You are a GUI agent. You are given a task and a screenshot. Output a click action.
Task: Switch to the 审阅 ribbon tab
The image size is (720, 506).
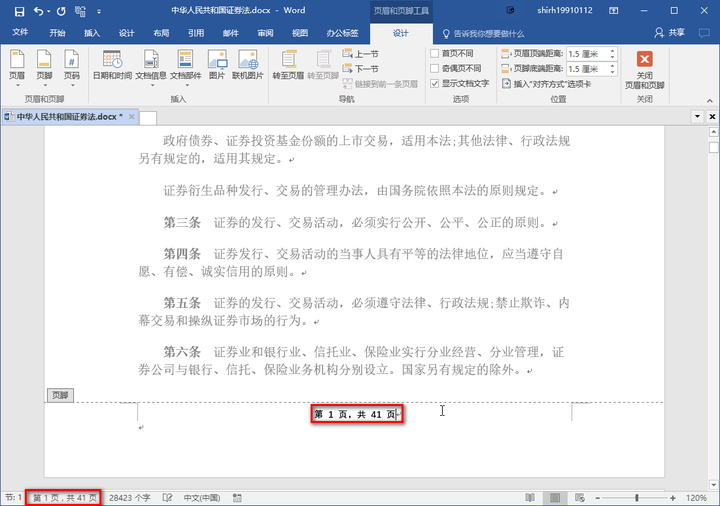tap(265, 33)
